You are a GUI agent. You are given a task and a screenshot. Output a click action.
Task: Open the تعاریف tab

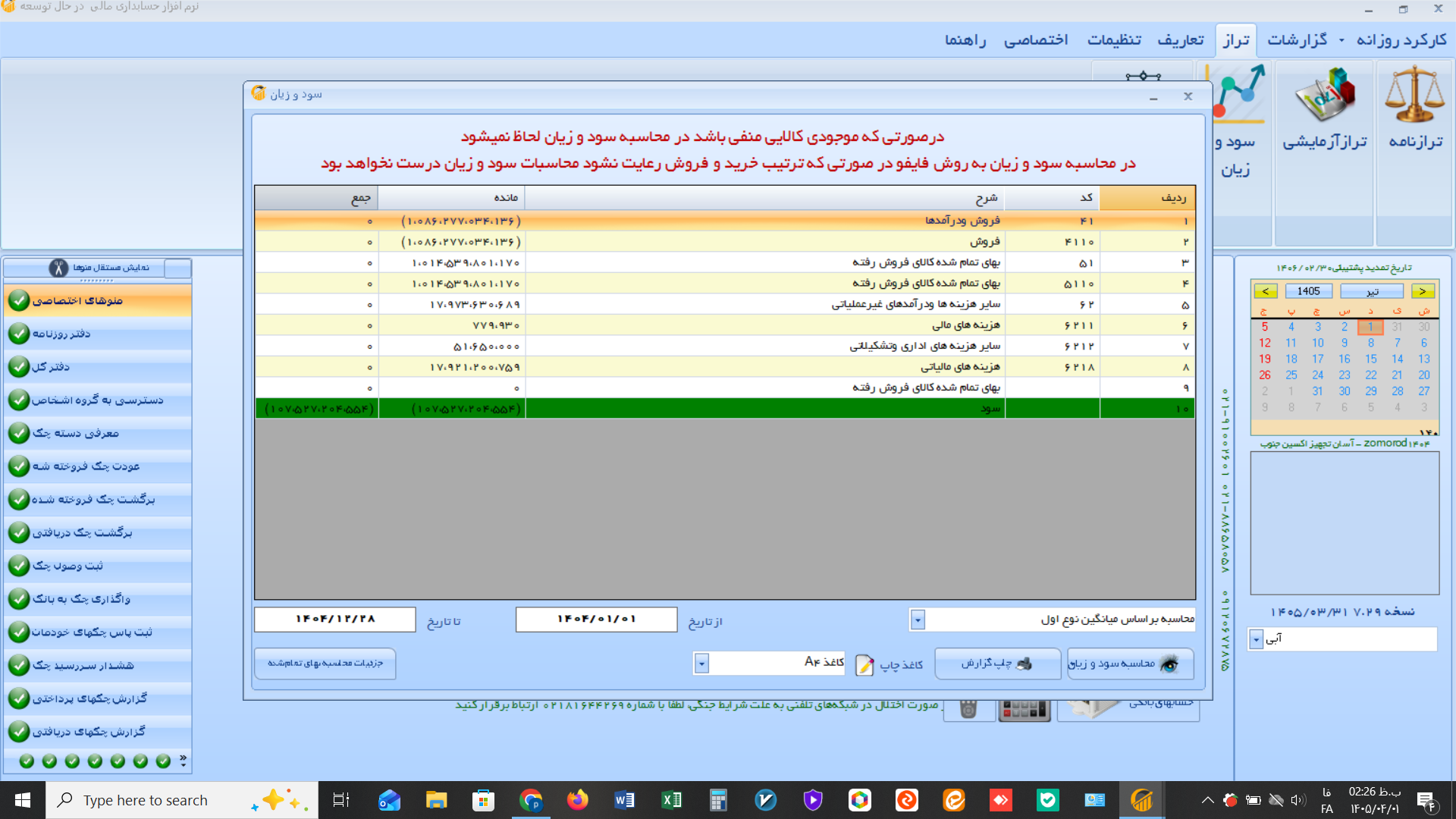(1181, 39)
